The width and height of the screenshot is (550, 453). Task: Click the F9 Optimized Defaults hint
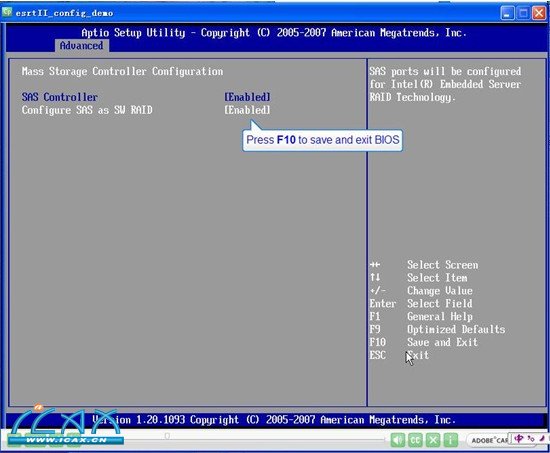tap(437, 329)
